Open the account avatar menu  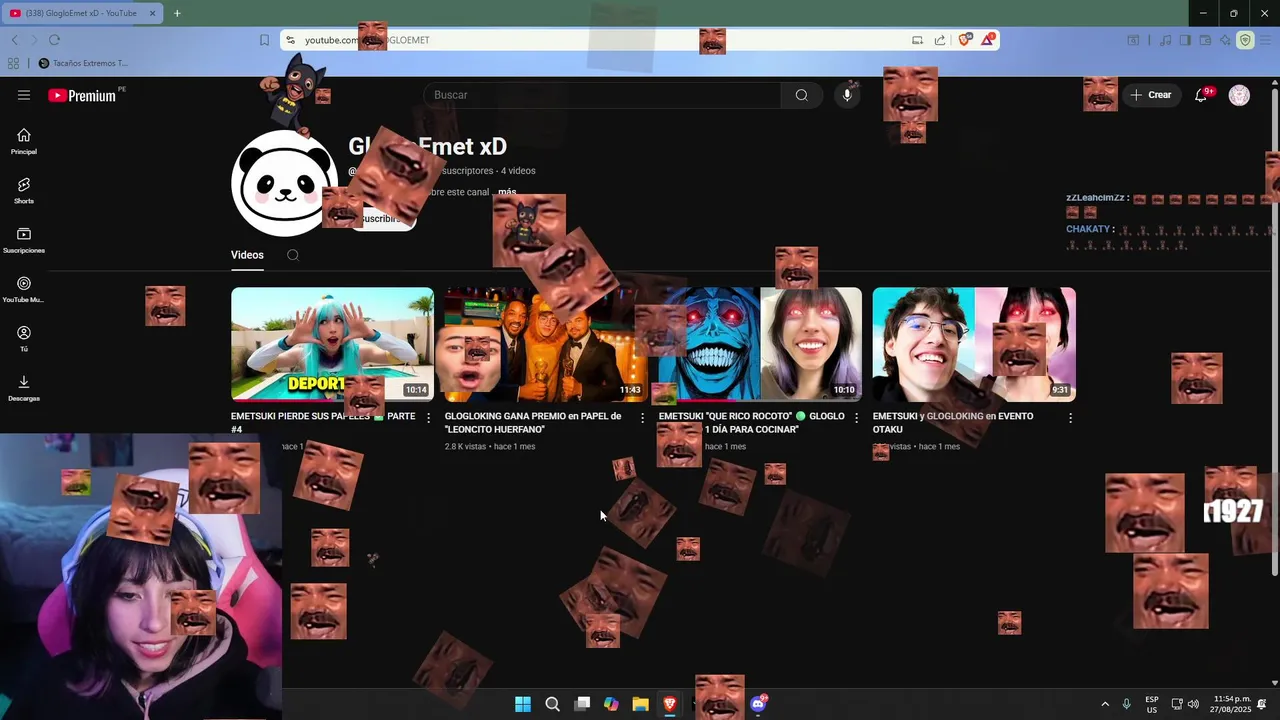1239,95
